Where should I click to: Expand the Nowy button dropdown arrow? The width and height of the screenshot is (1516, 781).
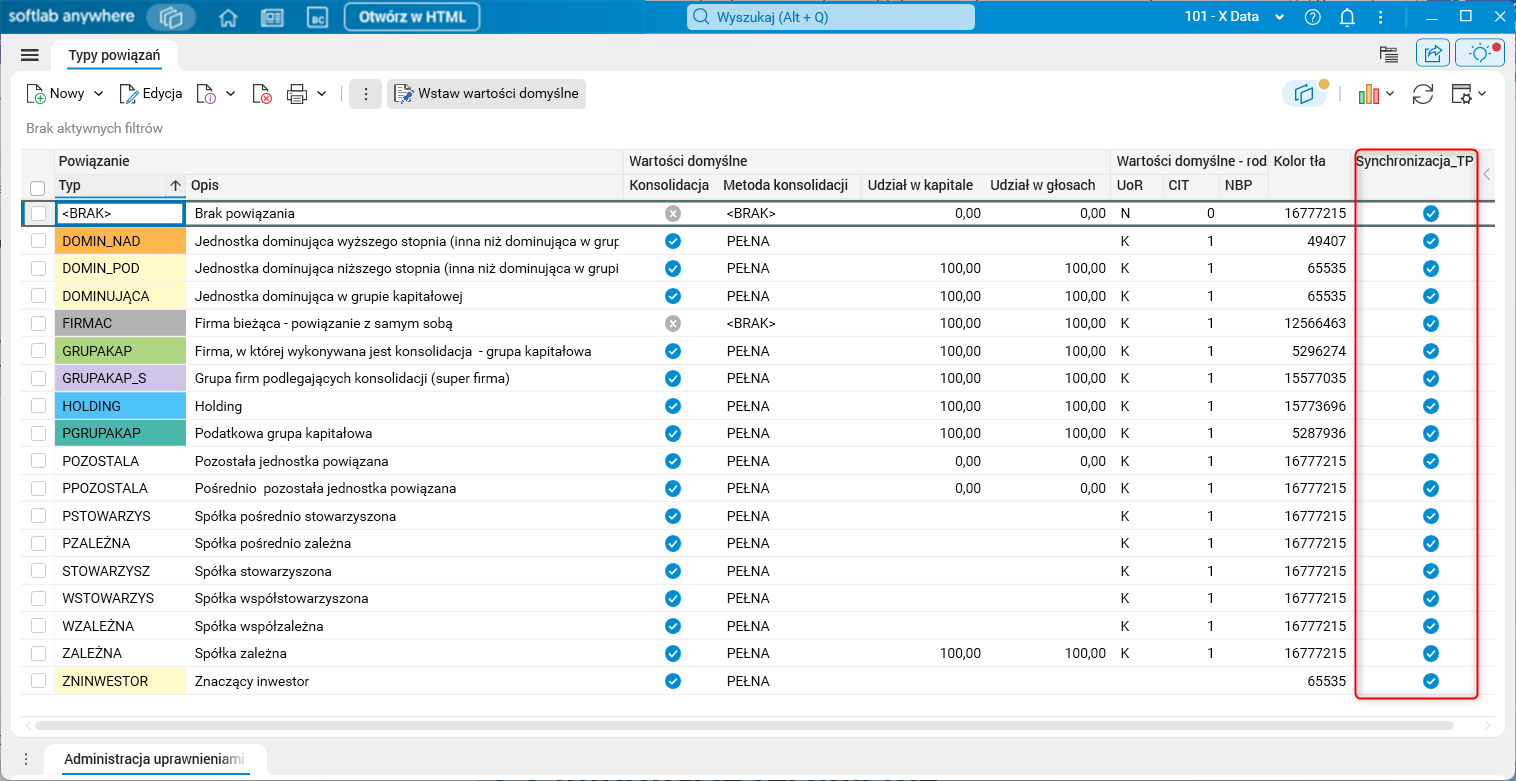tap(98, 94)
